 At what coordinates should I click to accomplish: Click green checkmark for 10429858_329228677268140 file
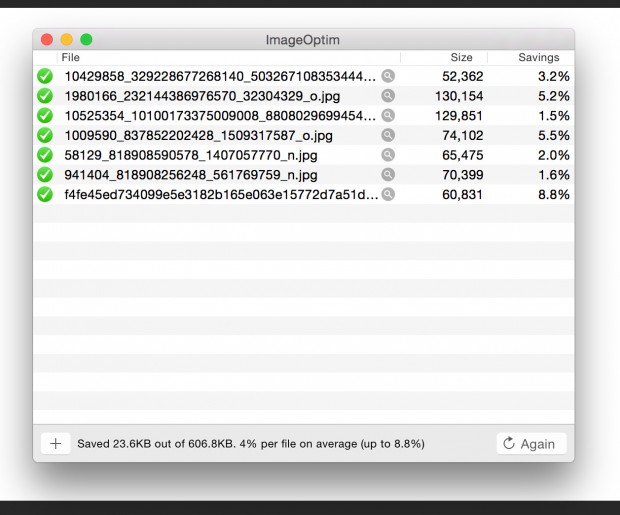45,76
